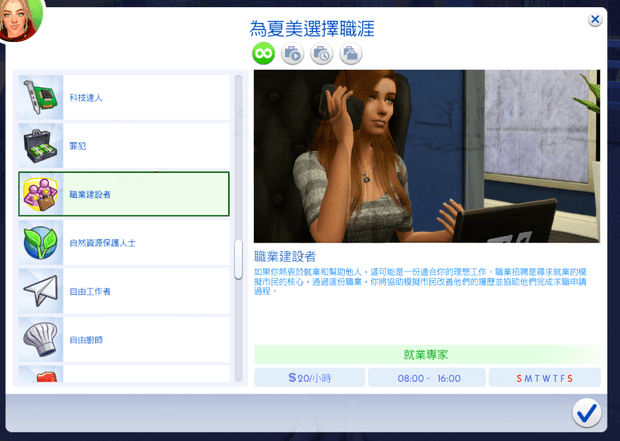Close the career selection dialog
Screen dimensions: 620x441
click(595, 19)
